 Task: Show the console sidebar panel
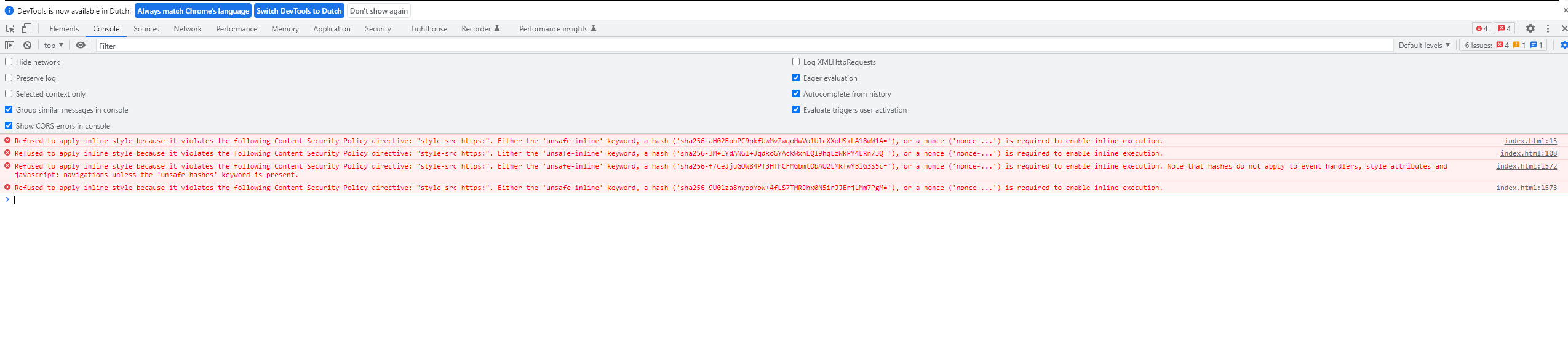10,46
